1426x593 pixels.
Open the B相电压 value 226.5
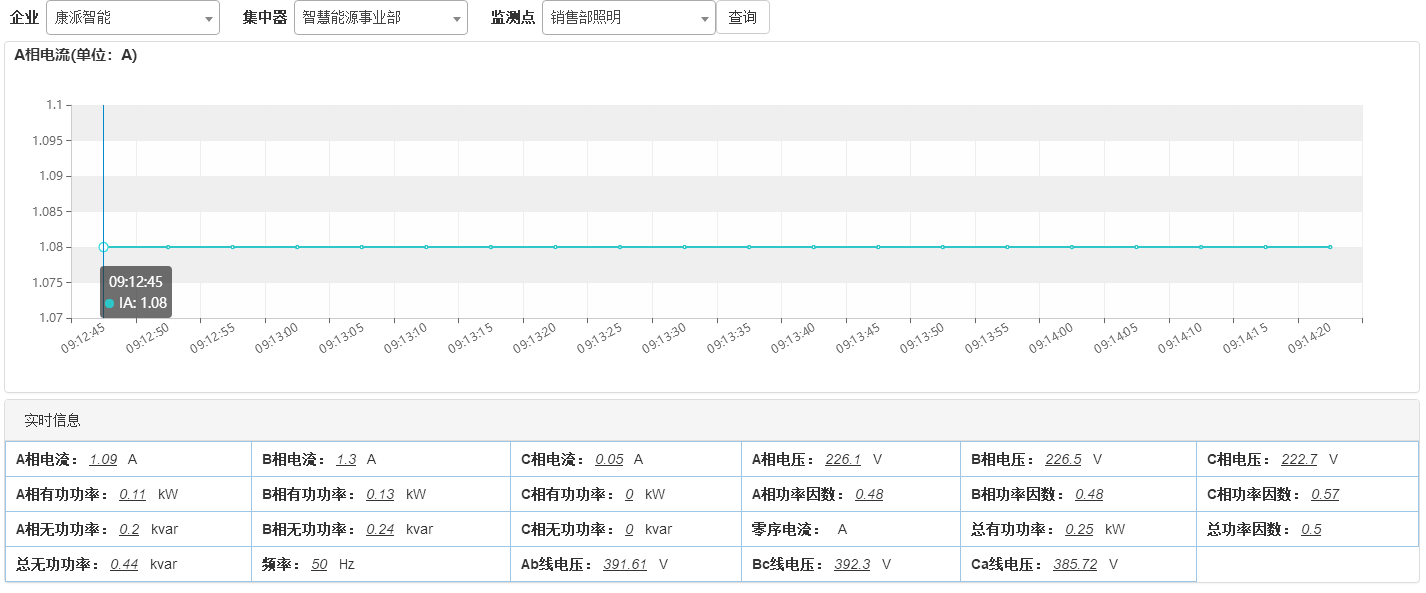click(x=1062, y=459)
